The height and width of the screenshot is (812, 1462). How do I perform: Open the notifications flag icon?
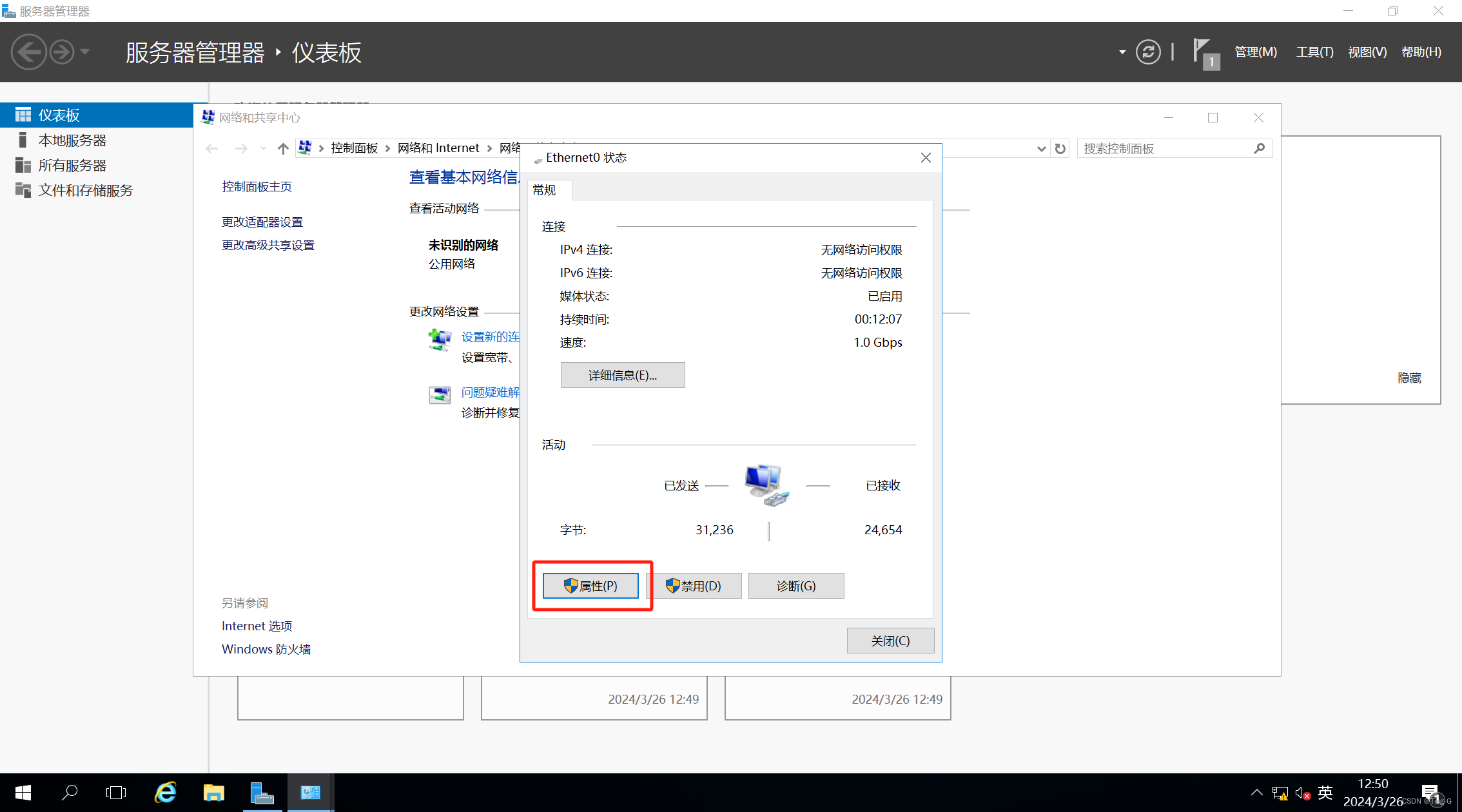pyautogui.click(x=1203, y=52)
